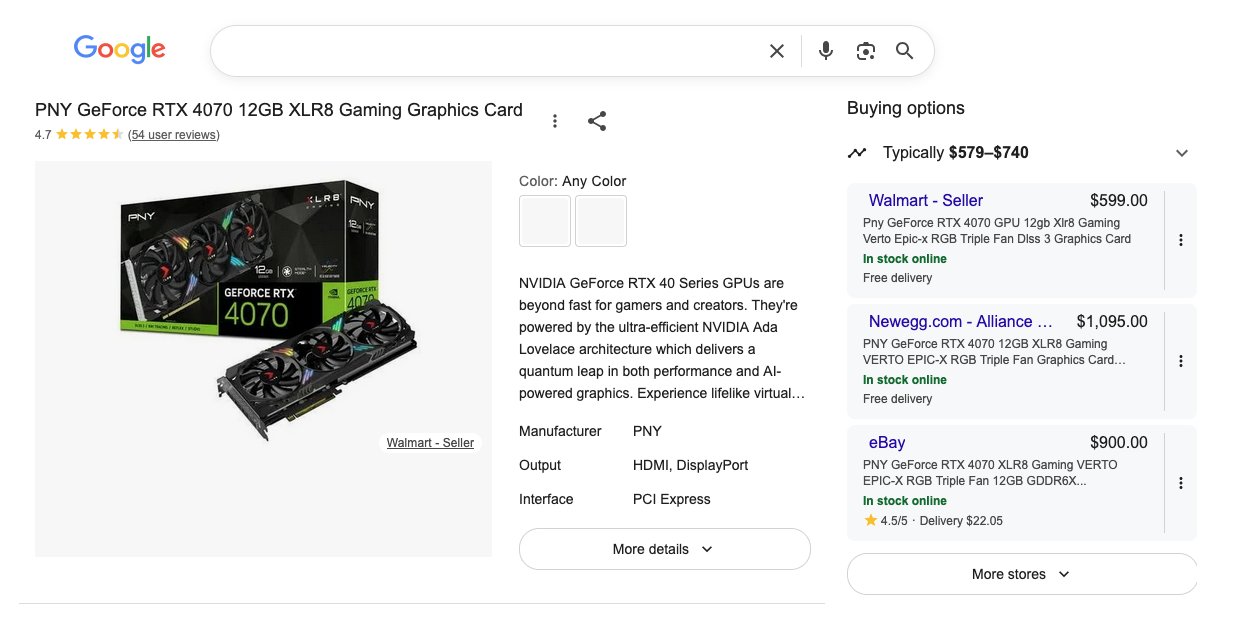The height and width of the screenshot is (622, 1249).
Task: Open more options for Walmart listing
Action: (1180, 240)
